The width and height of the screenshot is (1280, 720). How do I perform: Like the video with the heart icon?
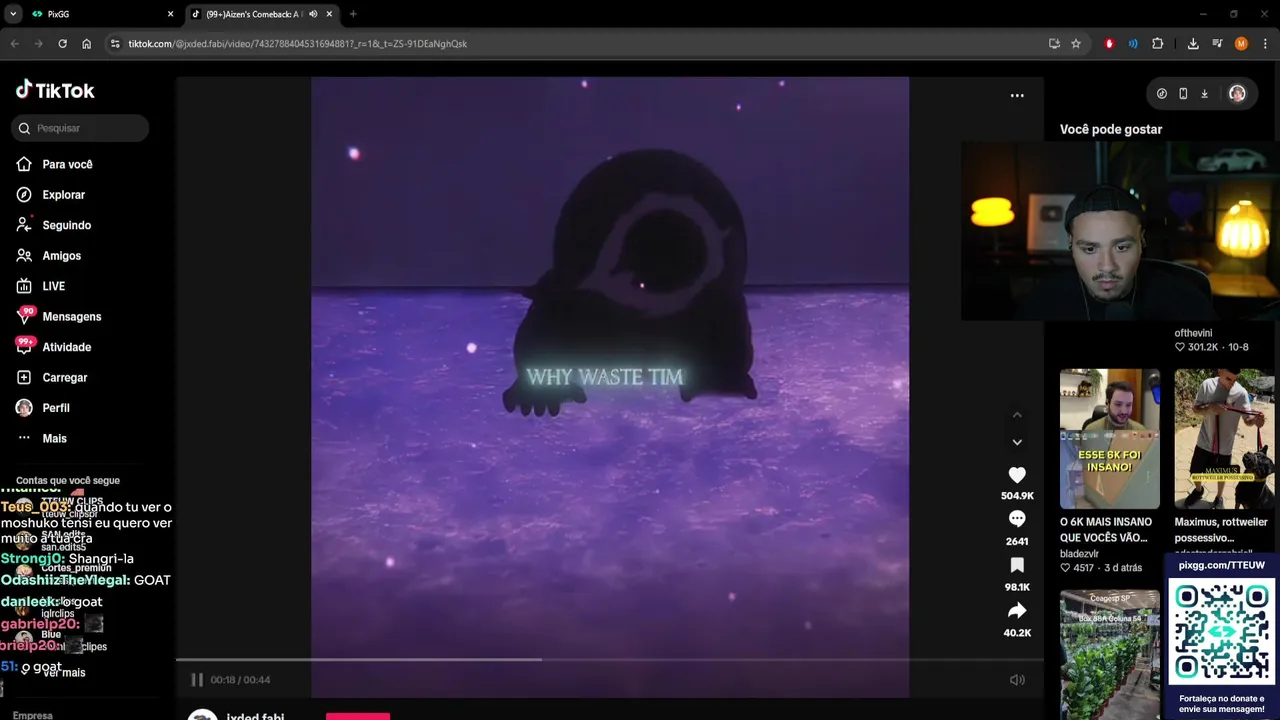(1017, 476)
